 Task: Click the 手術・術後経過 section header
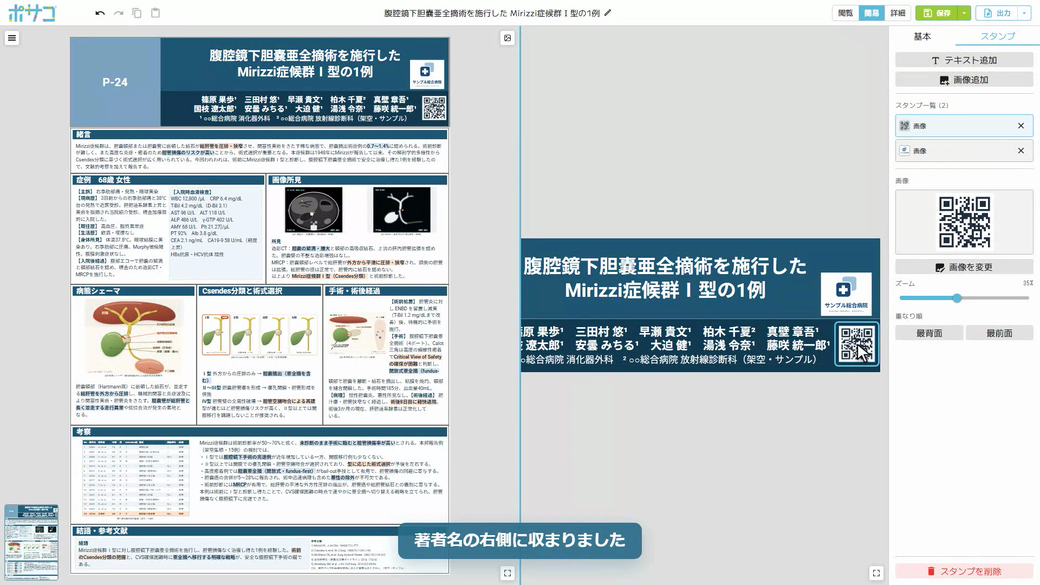coord(385,291)
